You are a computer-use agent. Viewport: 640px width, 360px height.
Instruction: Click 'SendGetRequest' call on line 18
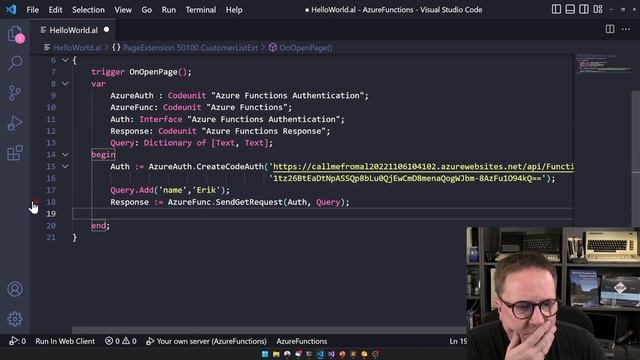249,202
